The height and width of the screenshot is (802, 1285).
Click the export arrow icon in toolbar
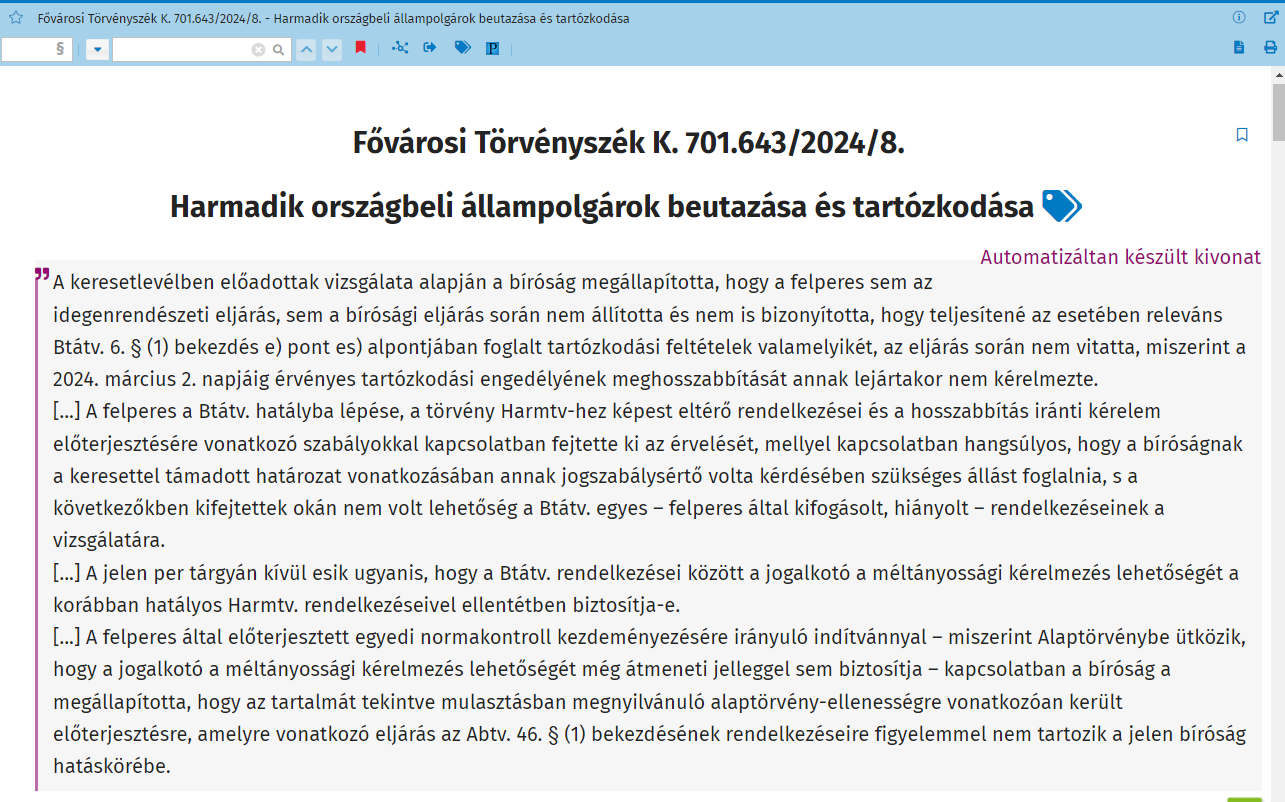[430, 48]
